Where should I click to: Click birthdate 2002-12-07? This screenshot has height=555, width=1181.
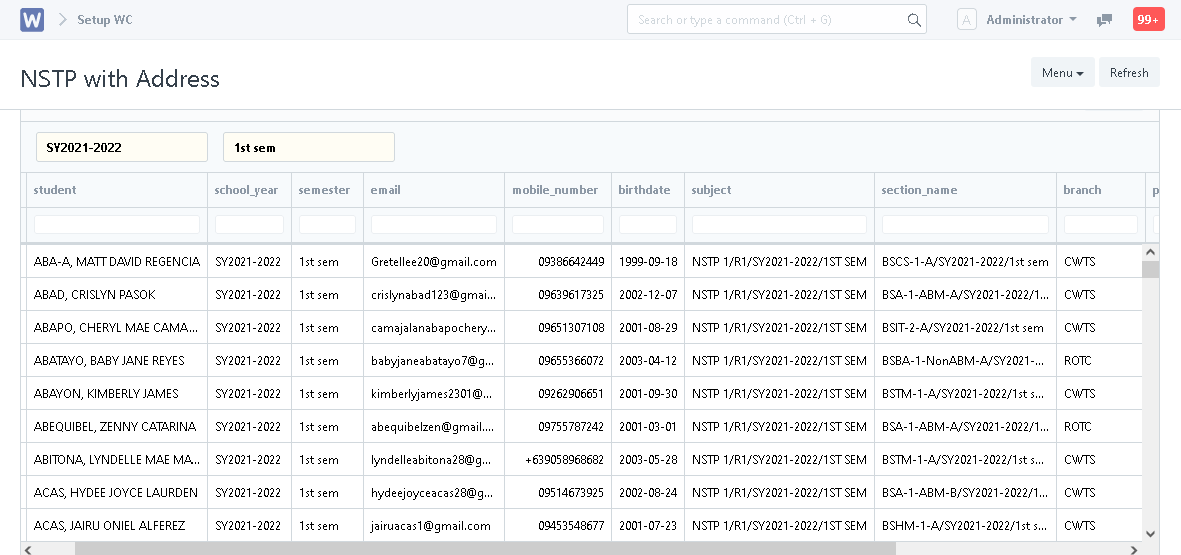click(648, 294)
